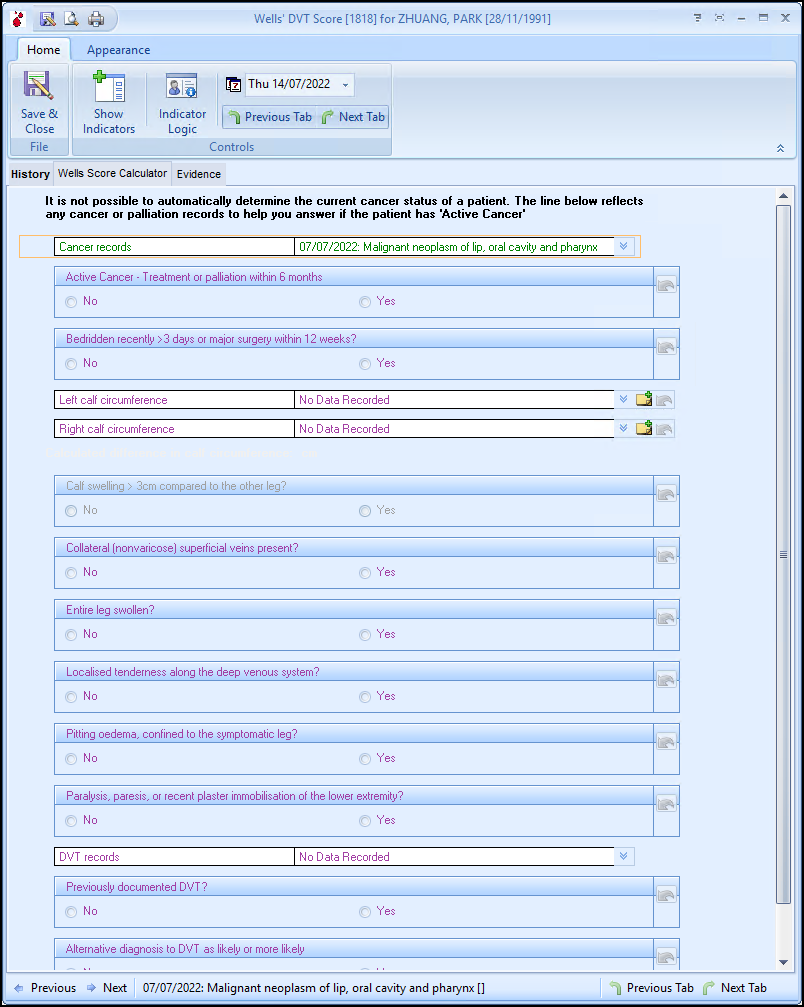Click the Print icon in the title bar
The height and width of the screenshot is (1007, 804).
(x=93, y=19)
